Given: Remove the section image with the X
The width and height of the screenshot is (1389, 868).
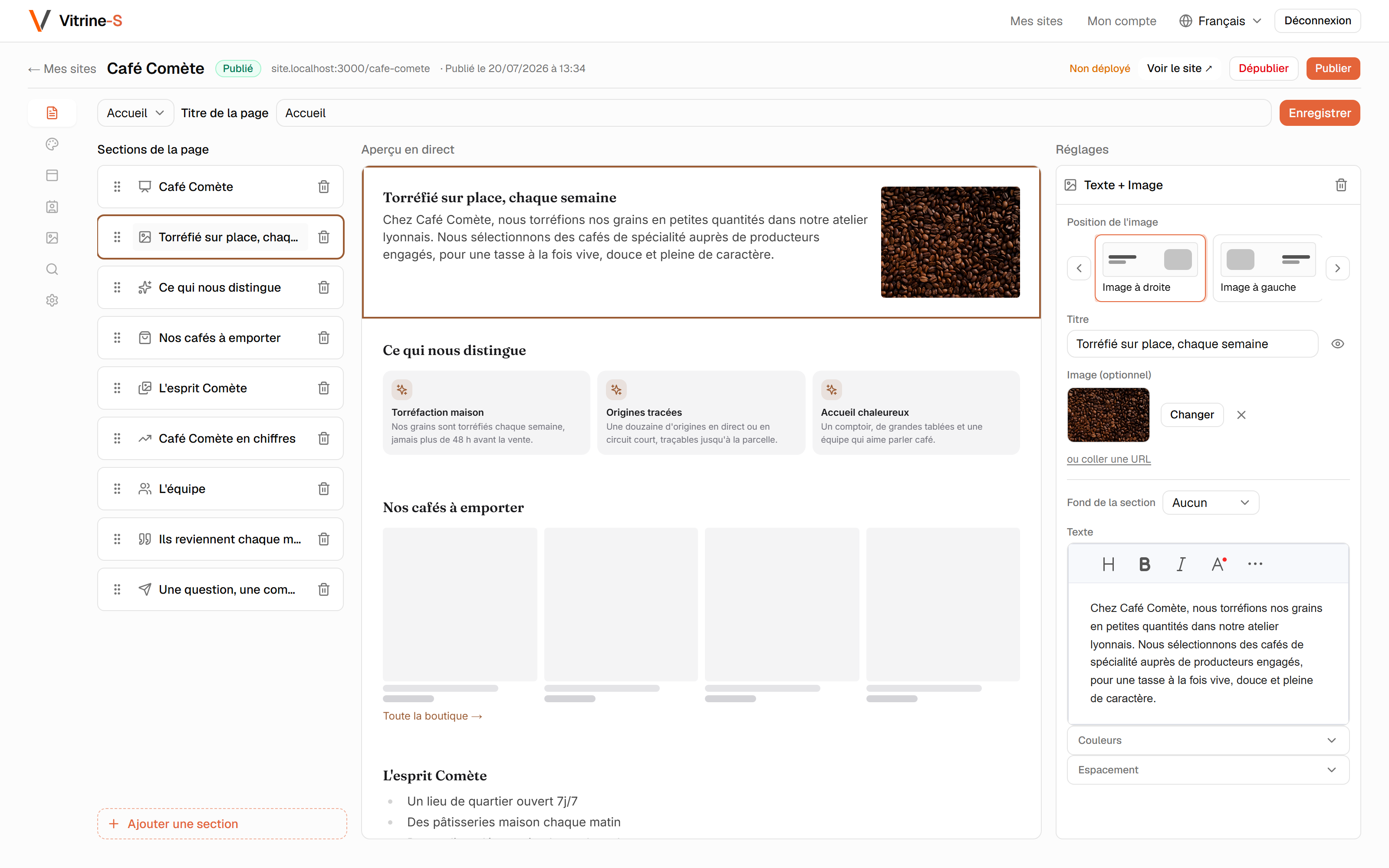Looking at the screenshot, I should [x=1241, y=414].
